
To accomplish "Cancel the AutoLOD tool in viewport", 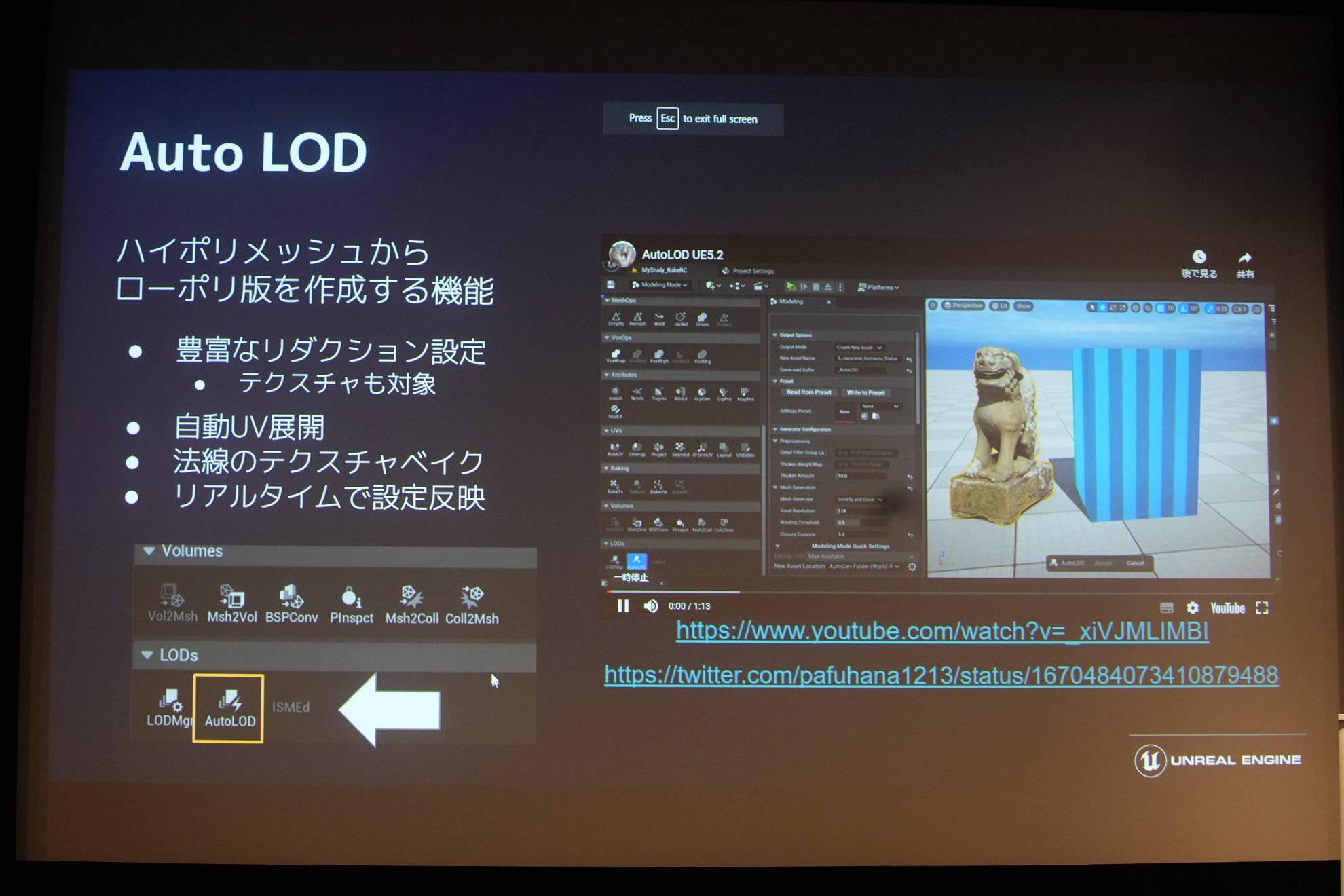I will tap(1135, 563).
